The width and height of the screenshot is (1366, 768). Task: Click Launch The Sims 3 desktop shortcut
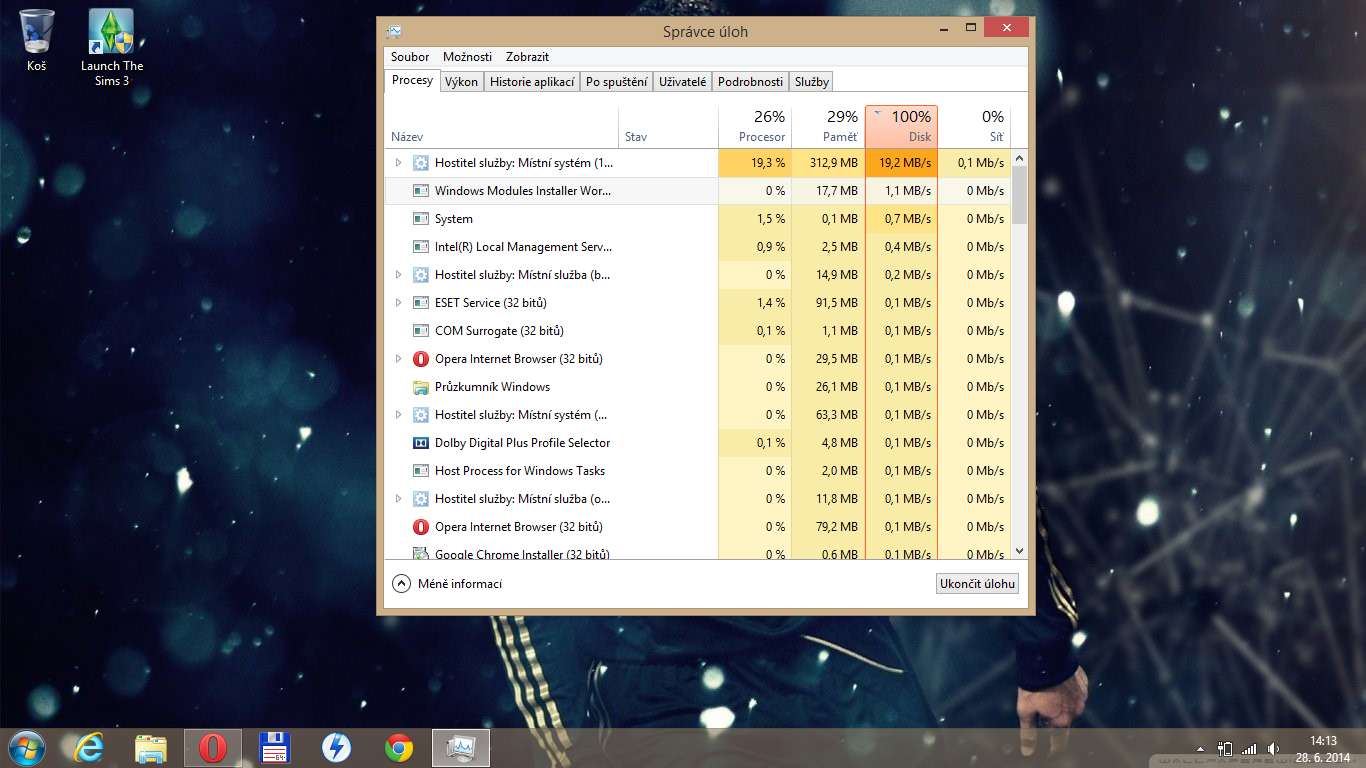(x=112, y=48)
